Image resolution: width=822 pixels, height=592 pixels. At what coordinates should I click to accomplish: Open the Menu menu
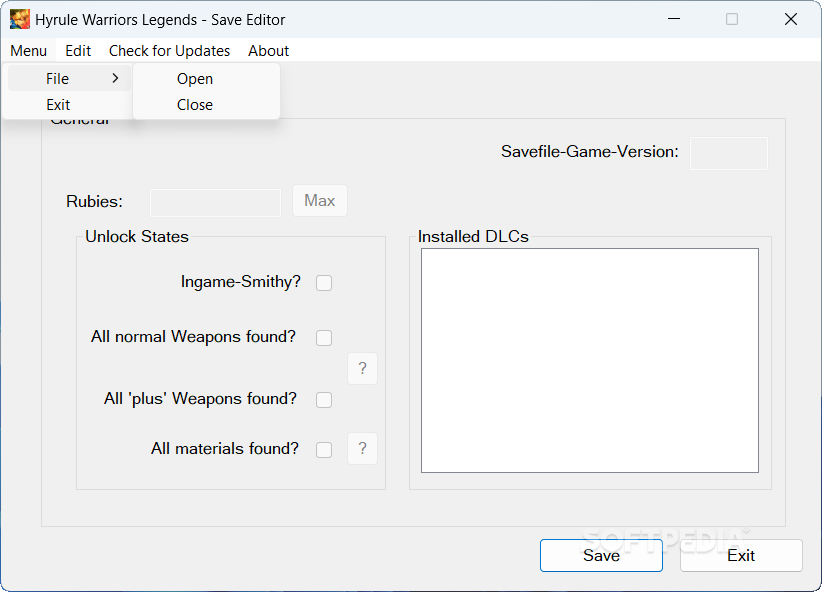pos(29,51)
